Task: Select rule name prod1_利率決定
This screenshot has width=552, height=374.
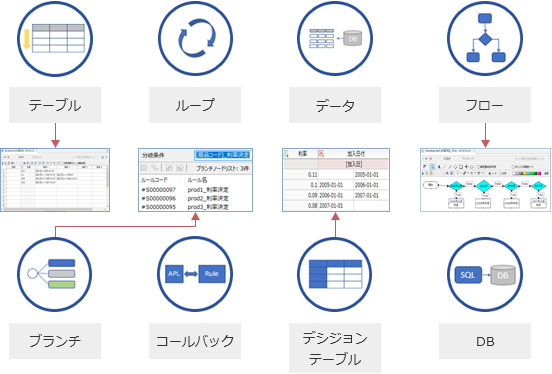Action: point(208,189)
